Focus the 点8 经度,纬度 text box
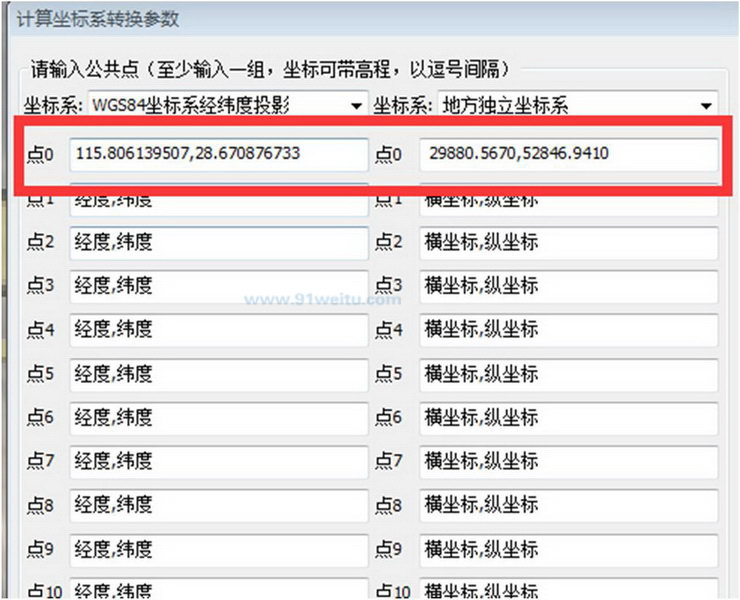This screenshot has height=600, width=740. 219,506
